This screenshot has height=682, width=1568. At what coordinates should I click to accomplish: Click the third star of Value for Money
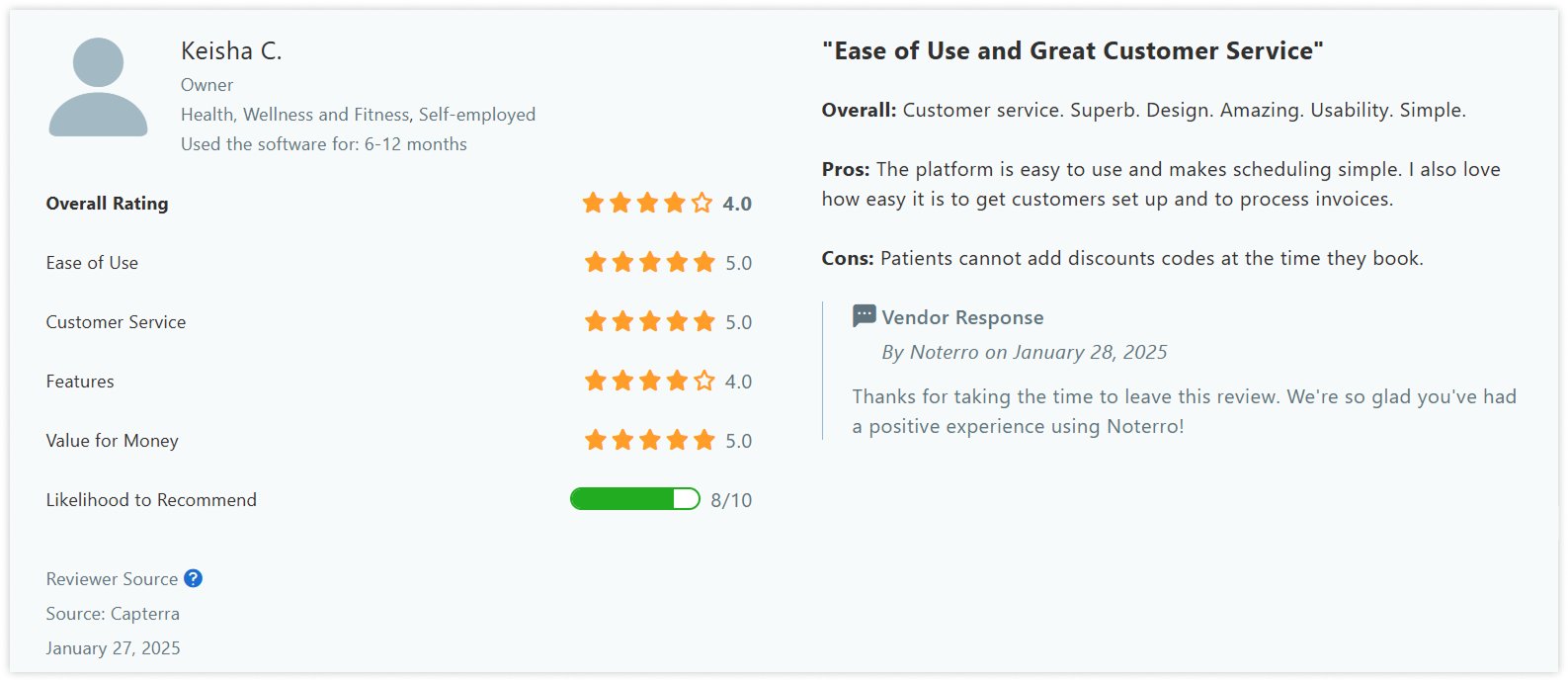[648, 440]
